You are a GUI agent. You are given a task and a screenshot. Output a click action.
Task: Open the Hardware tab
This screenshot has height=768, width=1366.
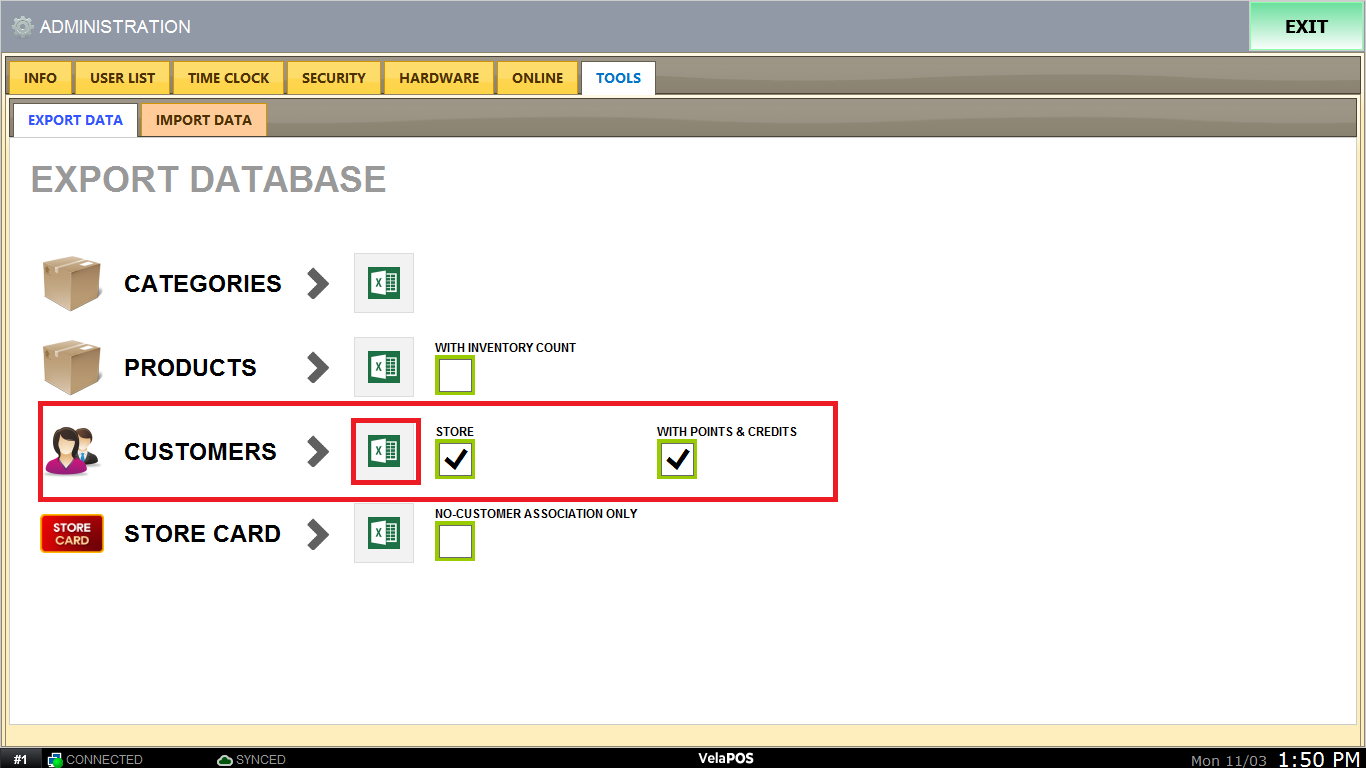439,78
